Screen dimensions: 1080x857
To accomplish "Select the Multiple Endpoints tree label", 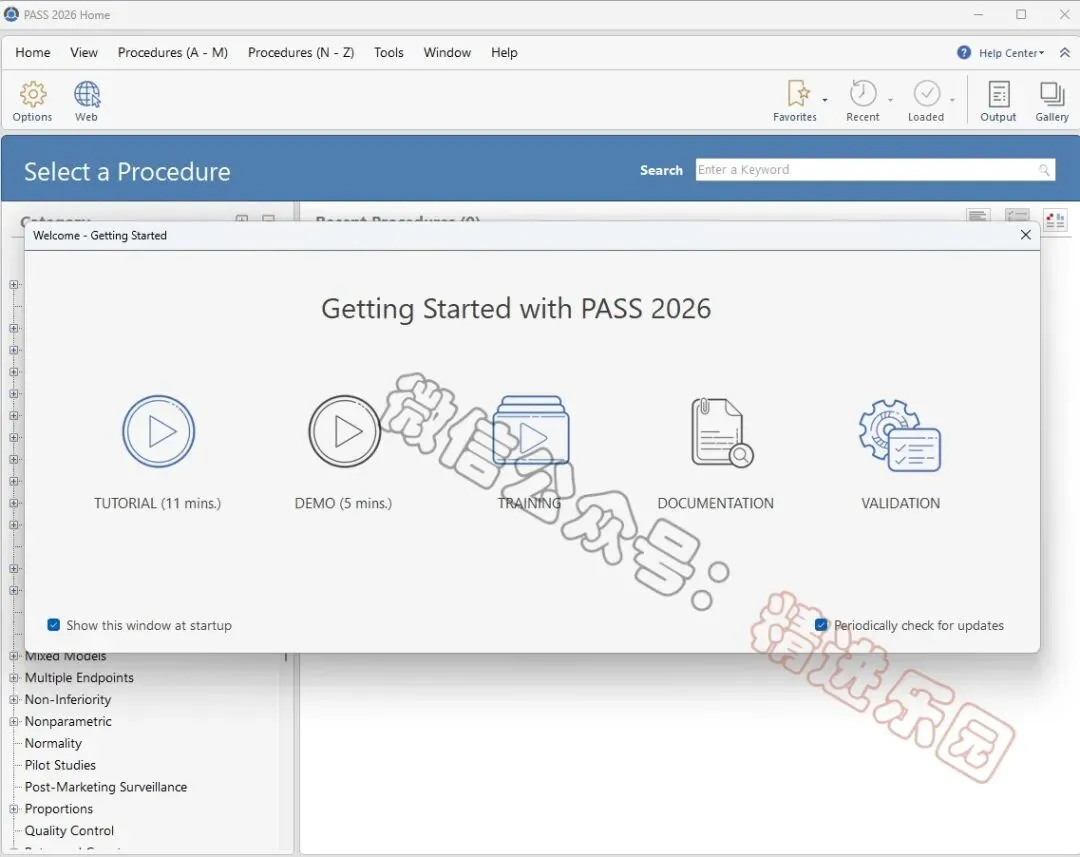I will coord(79,678).
